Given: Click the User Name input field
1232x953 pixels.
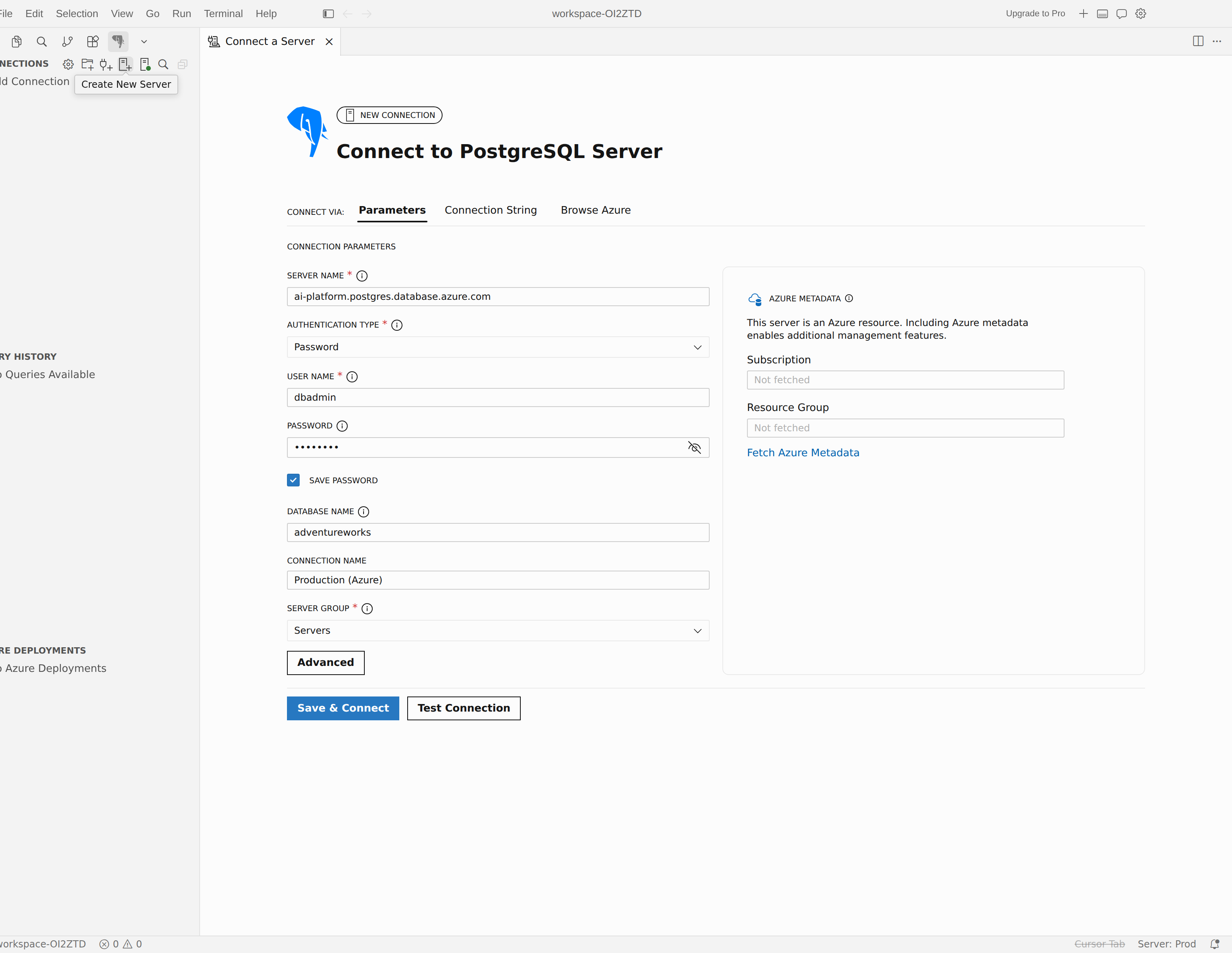Looking at the screenshot, I should [498, 397].
